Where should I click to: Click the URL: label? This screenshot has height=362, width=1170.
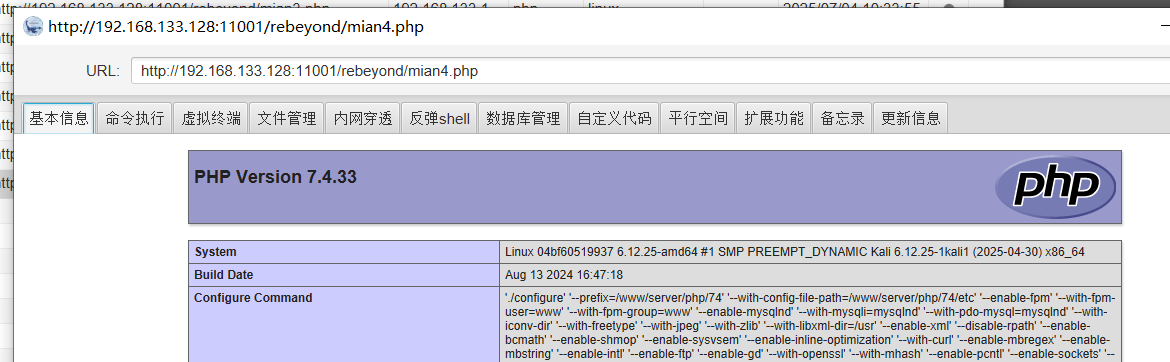(102, 71)
